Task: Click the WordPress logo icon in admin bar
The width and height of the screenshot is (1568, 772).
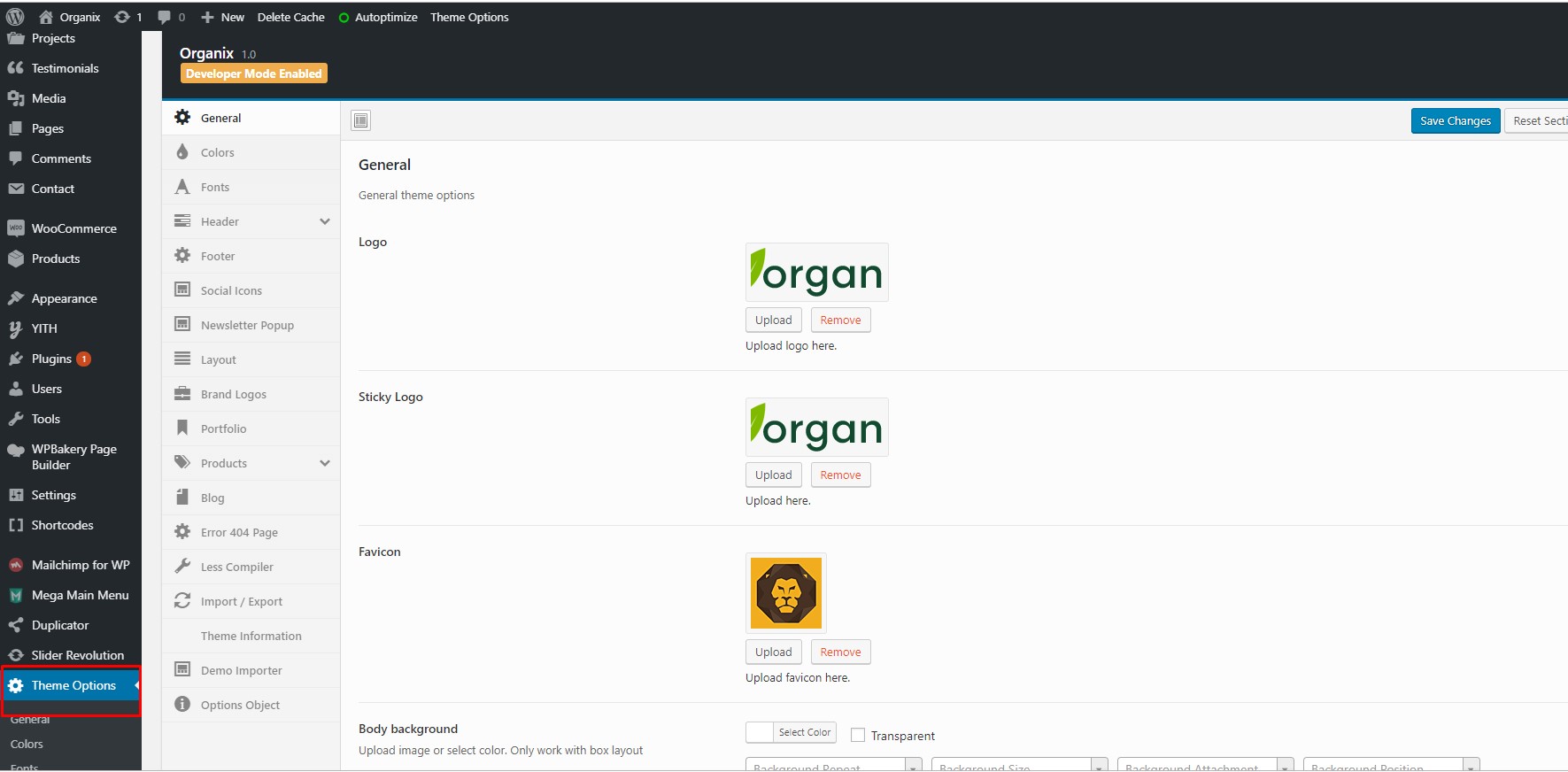Action: (15, 17)
